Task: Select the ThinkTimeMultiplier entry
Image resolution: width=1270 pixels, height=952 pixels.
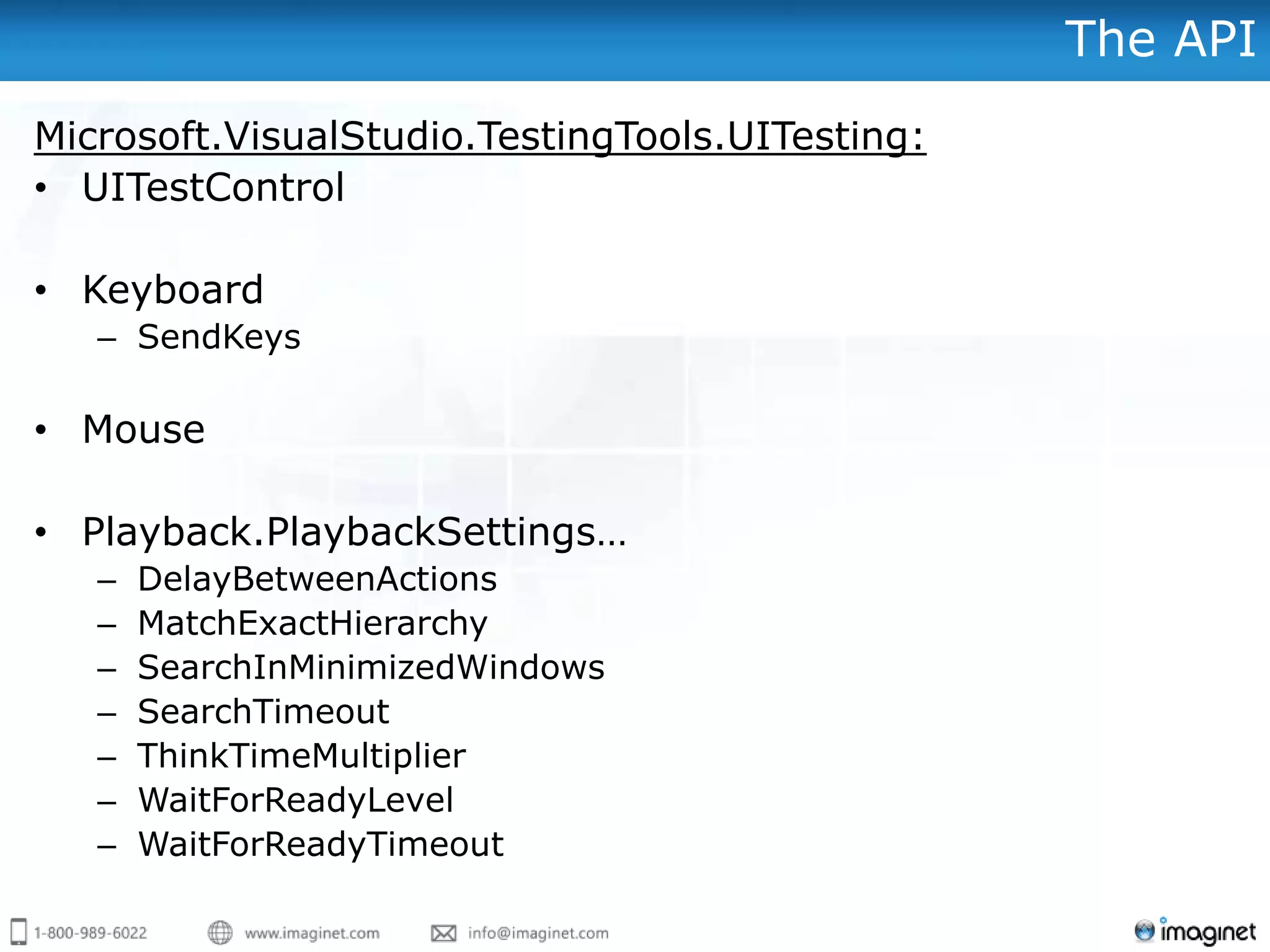Action: click(301, 756)
